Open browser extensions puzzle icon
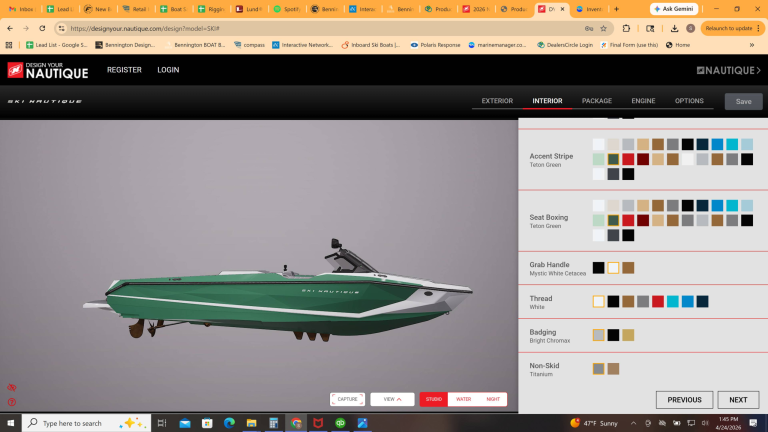Viewport: 768px width, 432px height. point(626,28)
